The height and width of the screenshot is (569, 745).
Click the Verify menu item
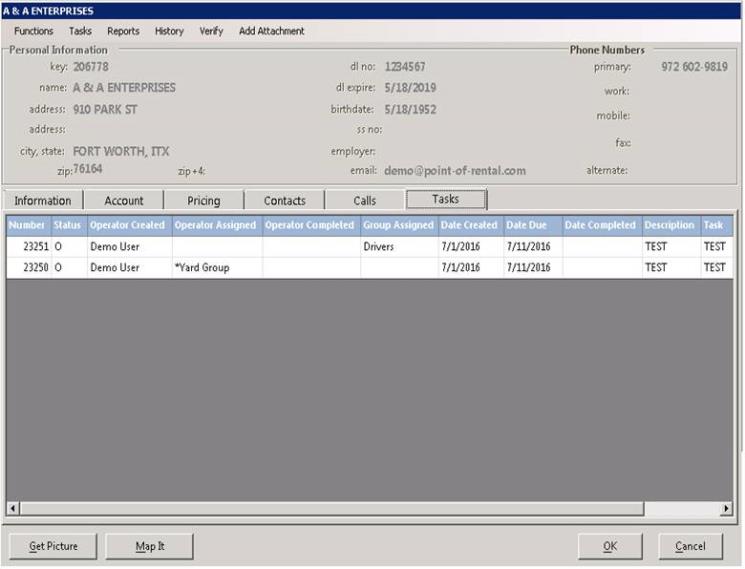tap(211, 31)
